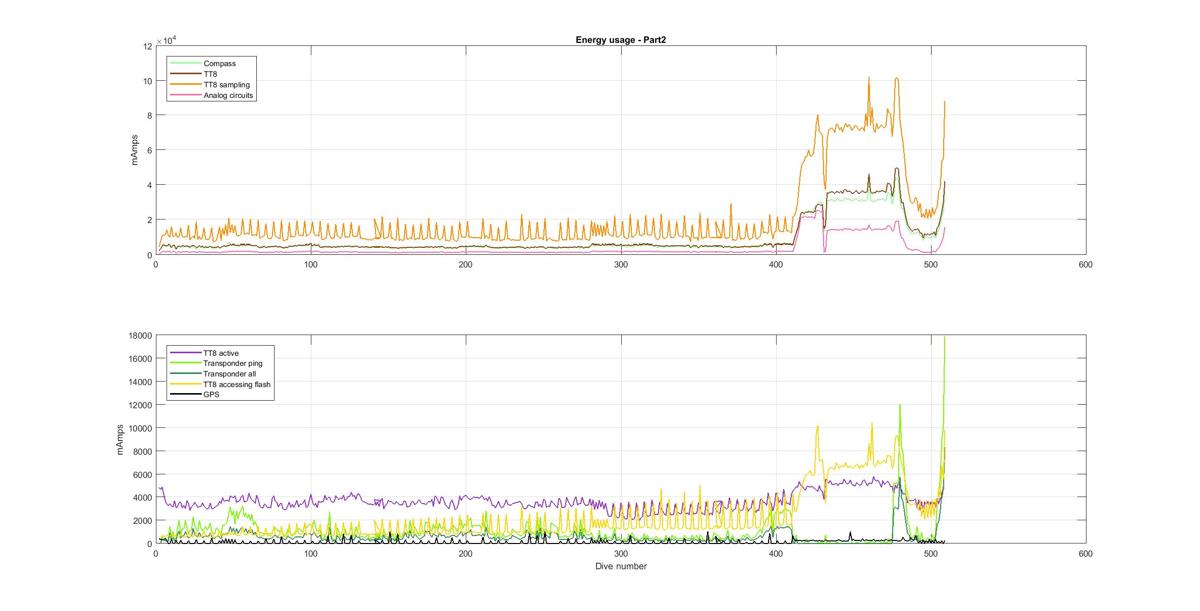Click the mAmps y-axis label on the bottom plot

coord(122,439)
